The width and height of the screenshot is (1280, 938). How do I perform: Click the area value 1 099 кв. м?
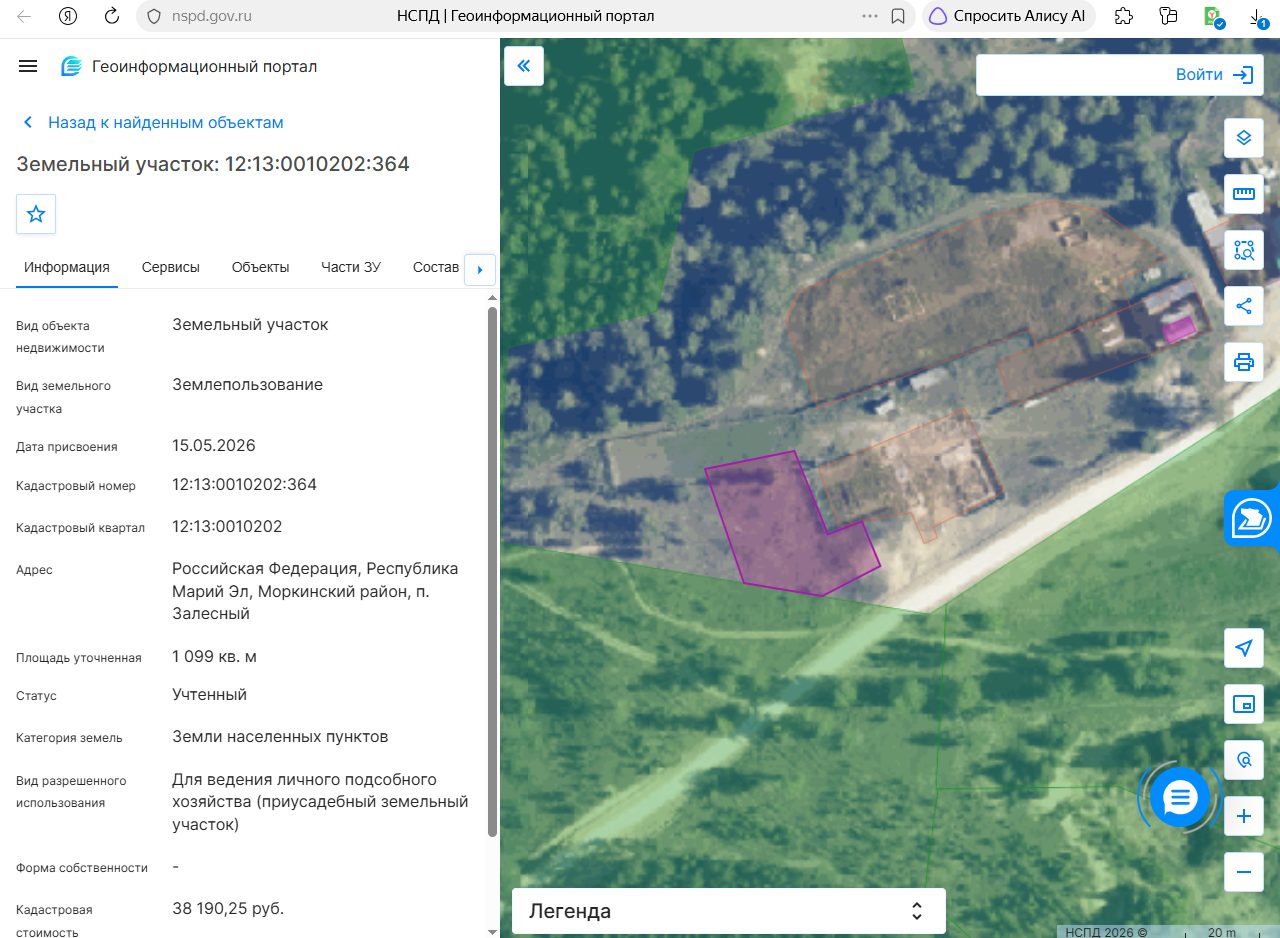pyautogui.click(x=214, y=657)
